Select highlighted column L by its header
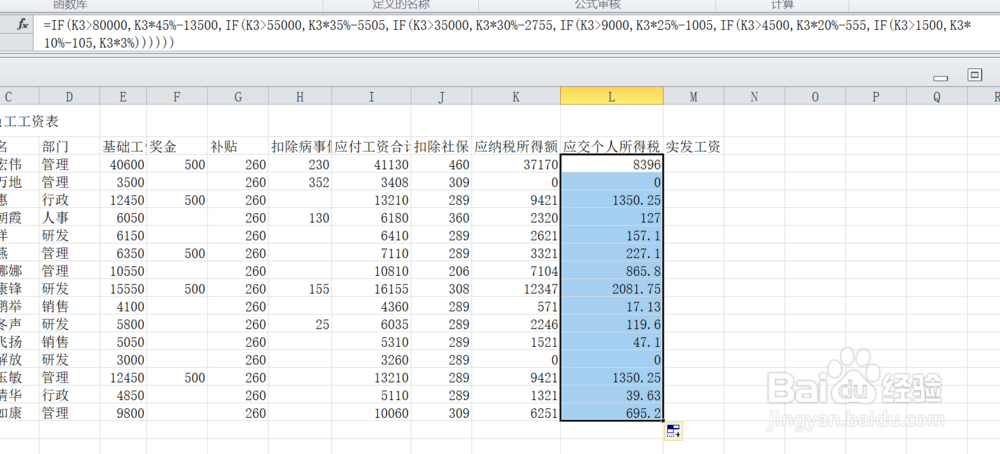The height and width of the screenshot is (454, 1000). (612, 96)
